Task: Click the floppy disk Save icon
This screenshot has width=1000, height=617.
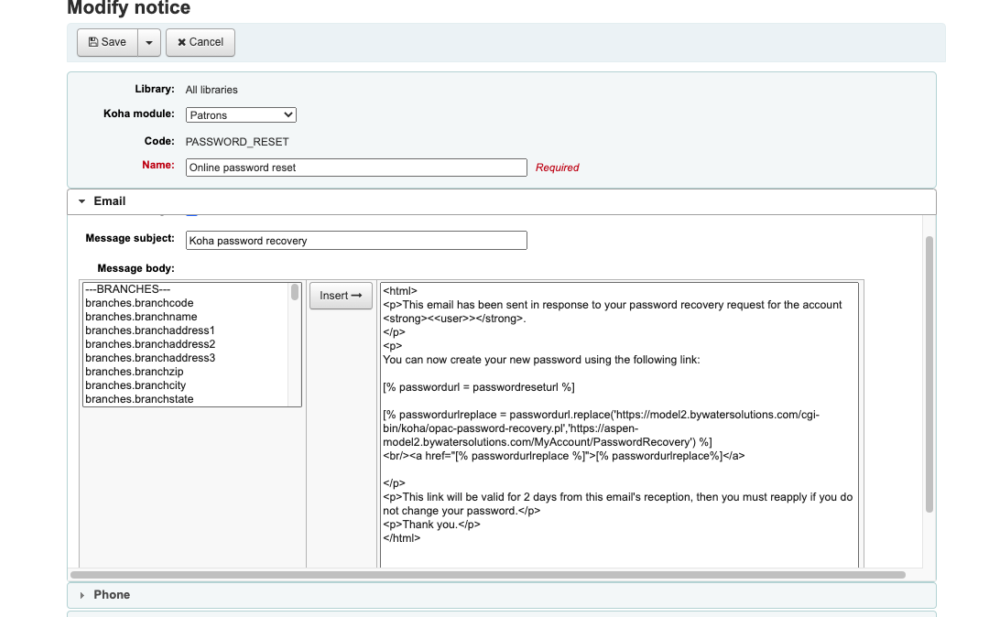Action: coord(93,42)
